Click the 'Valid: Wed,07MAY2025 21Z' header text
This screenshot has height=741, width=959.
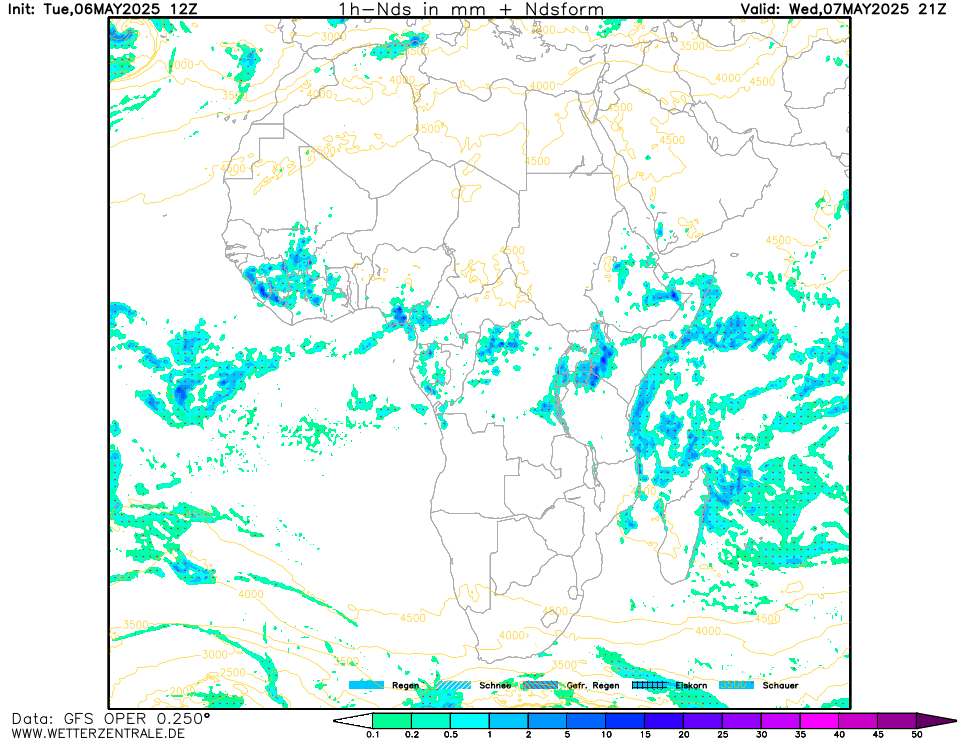(843, 9)
